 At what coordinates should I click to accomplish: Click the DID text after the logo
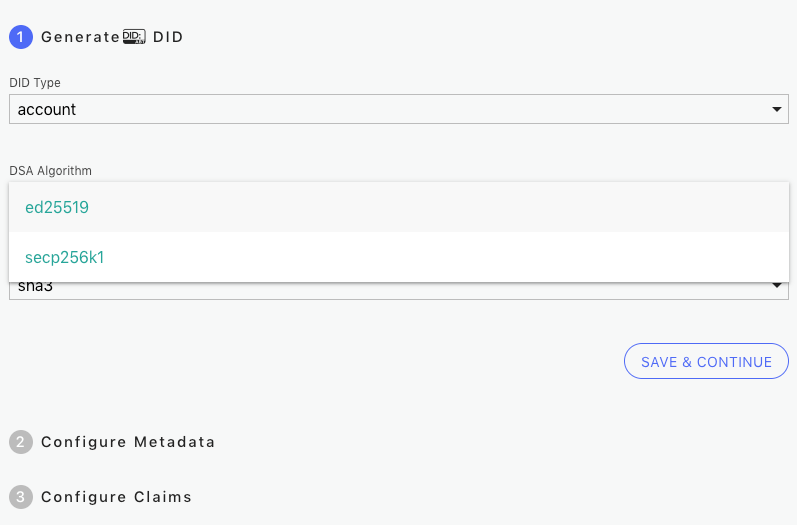pyautogui.click(x=168, y=37)
